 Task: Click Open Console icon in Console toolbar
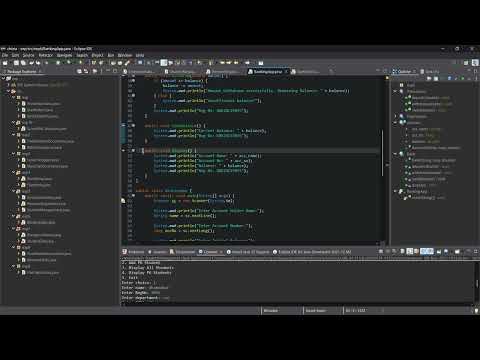click(457, 251)
